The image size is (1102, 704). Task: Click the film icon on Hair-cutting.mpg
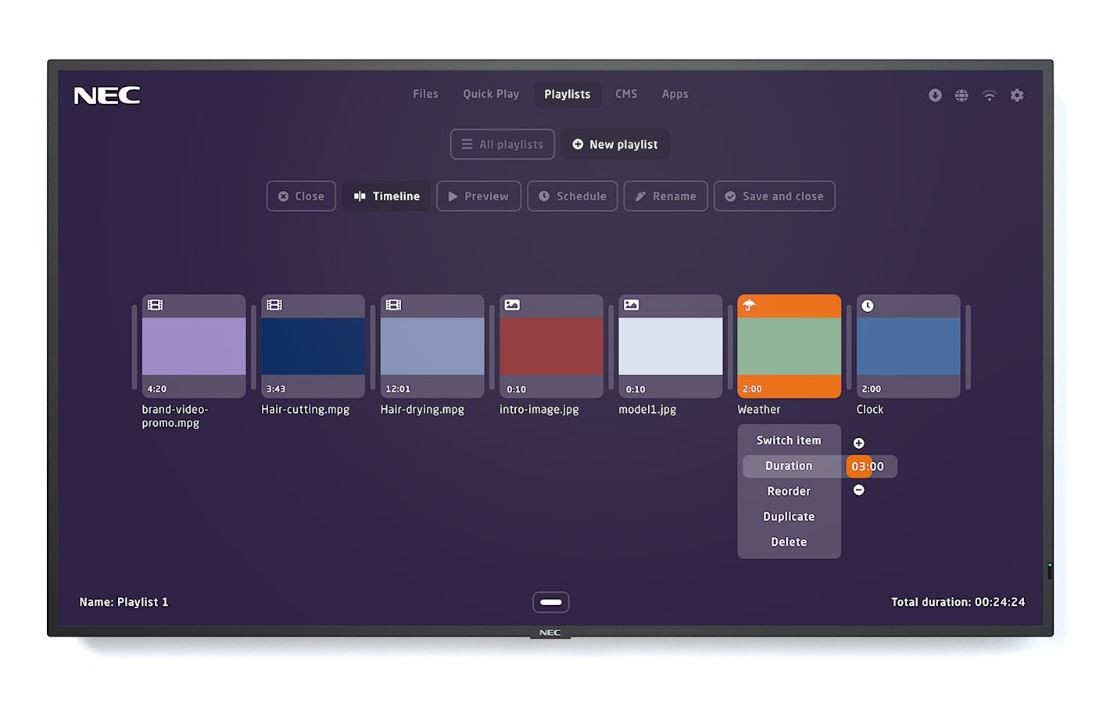(x=274, y=305)
